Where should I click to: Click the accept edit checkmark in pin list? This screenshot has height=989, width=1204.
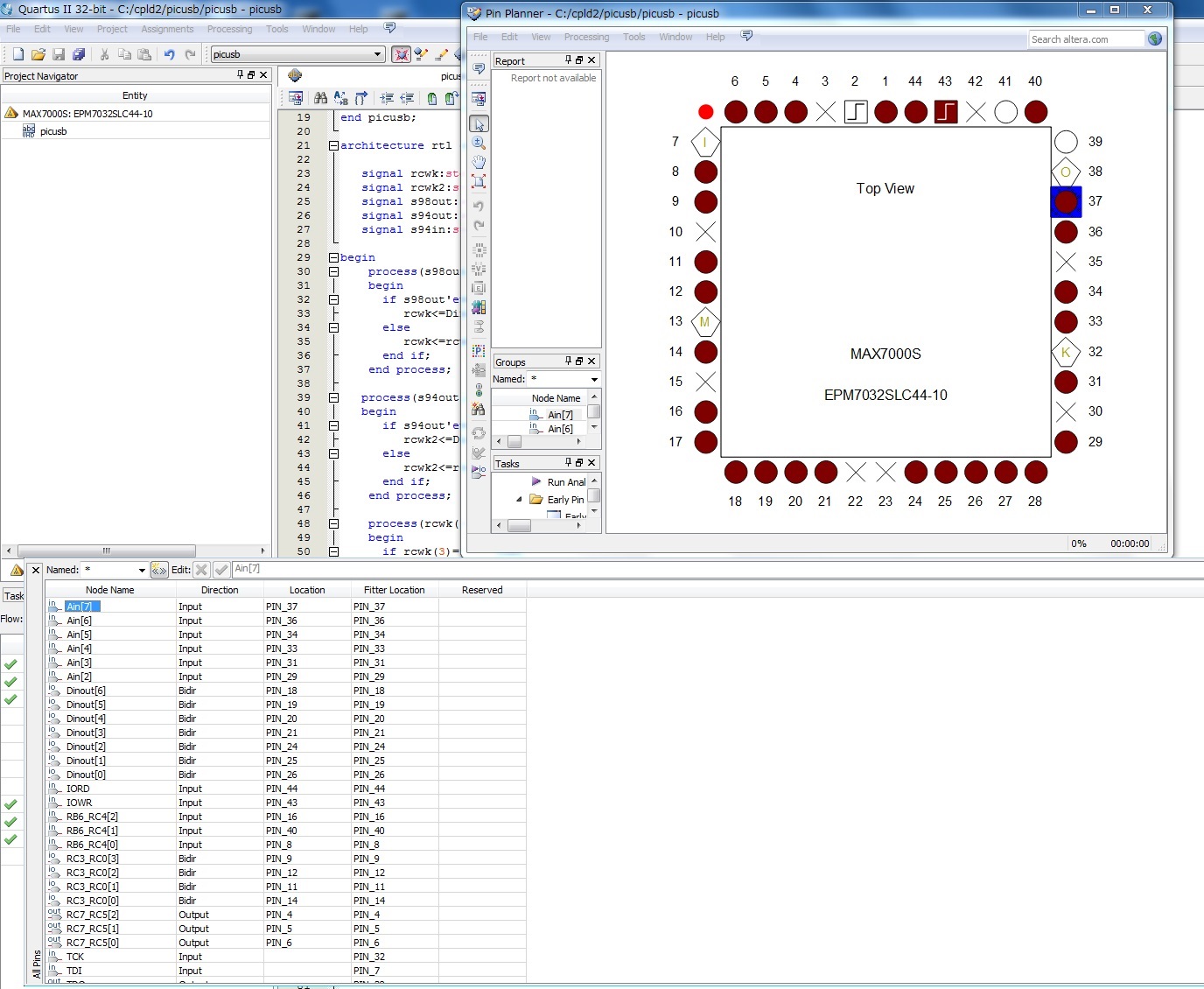(221, 570)
